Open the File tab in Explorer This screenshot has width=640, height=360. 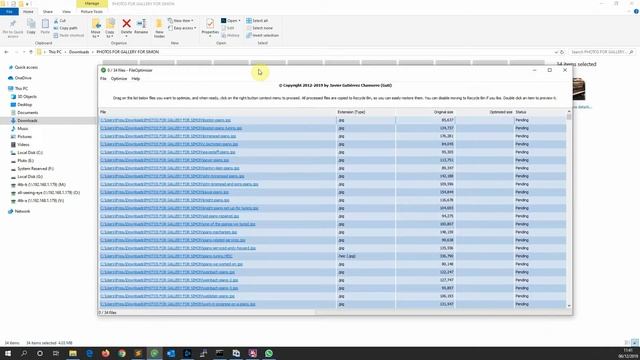pyautogui.click(x=9, y=11)
